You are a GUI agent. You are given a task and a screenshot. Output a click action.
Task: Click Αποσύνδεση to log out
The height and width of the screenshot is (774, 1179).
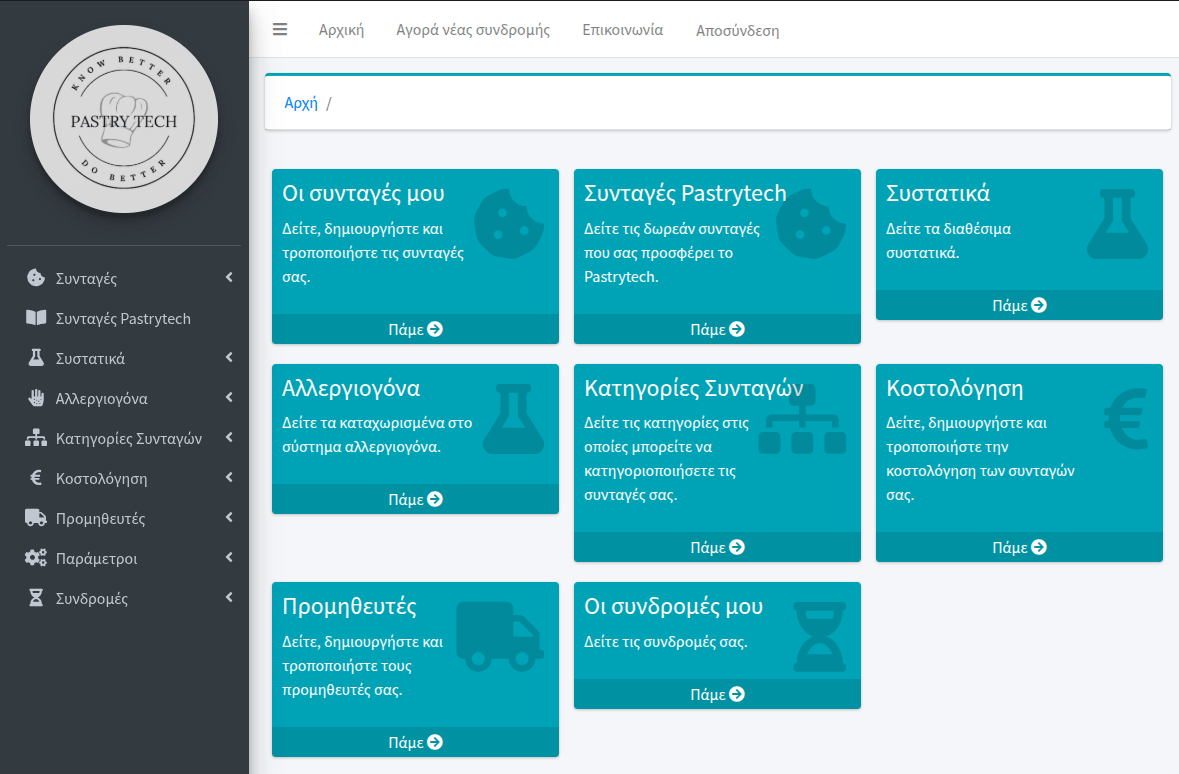click(738, 31)
